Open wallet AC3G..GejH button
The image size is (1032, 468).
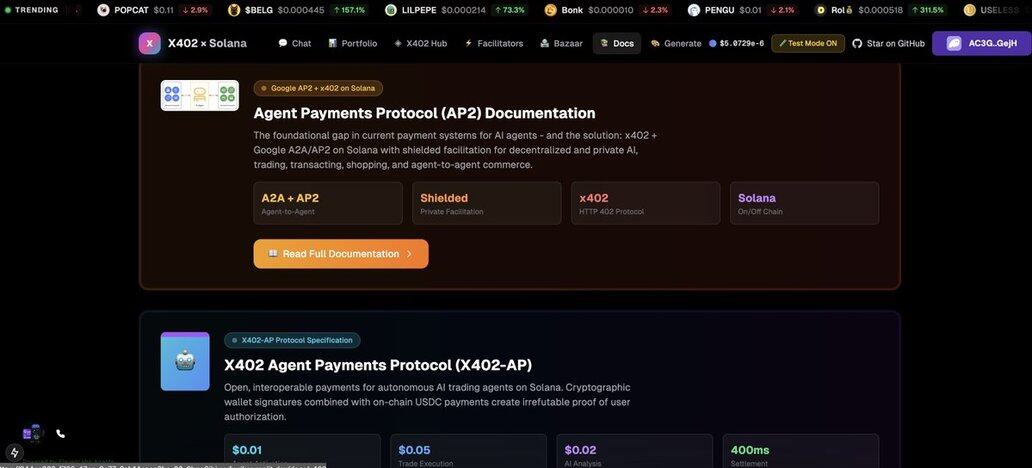click(981, 43)
